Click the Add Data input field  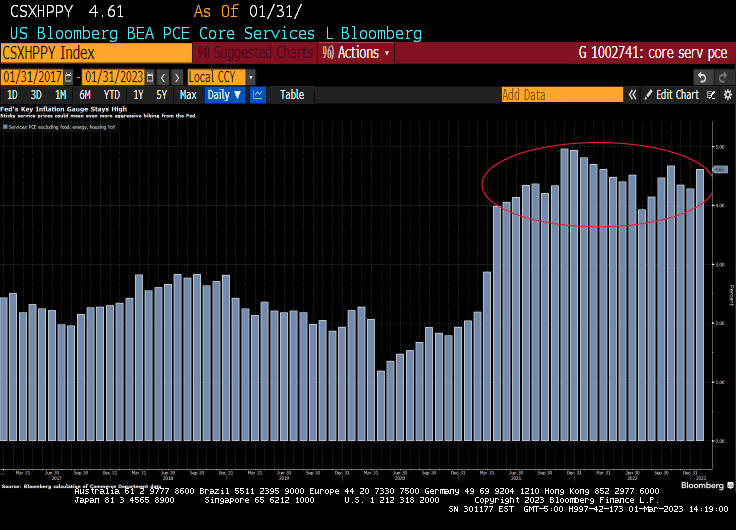click(x=561, y=95)
